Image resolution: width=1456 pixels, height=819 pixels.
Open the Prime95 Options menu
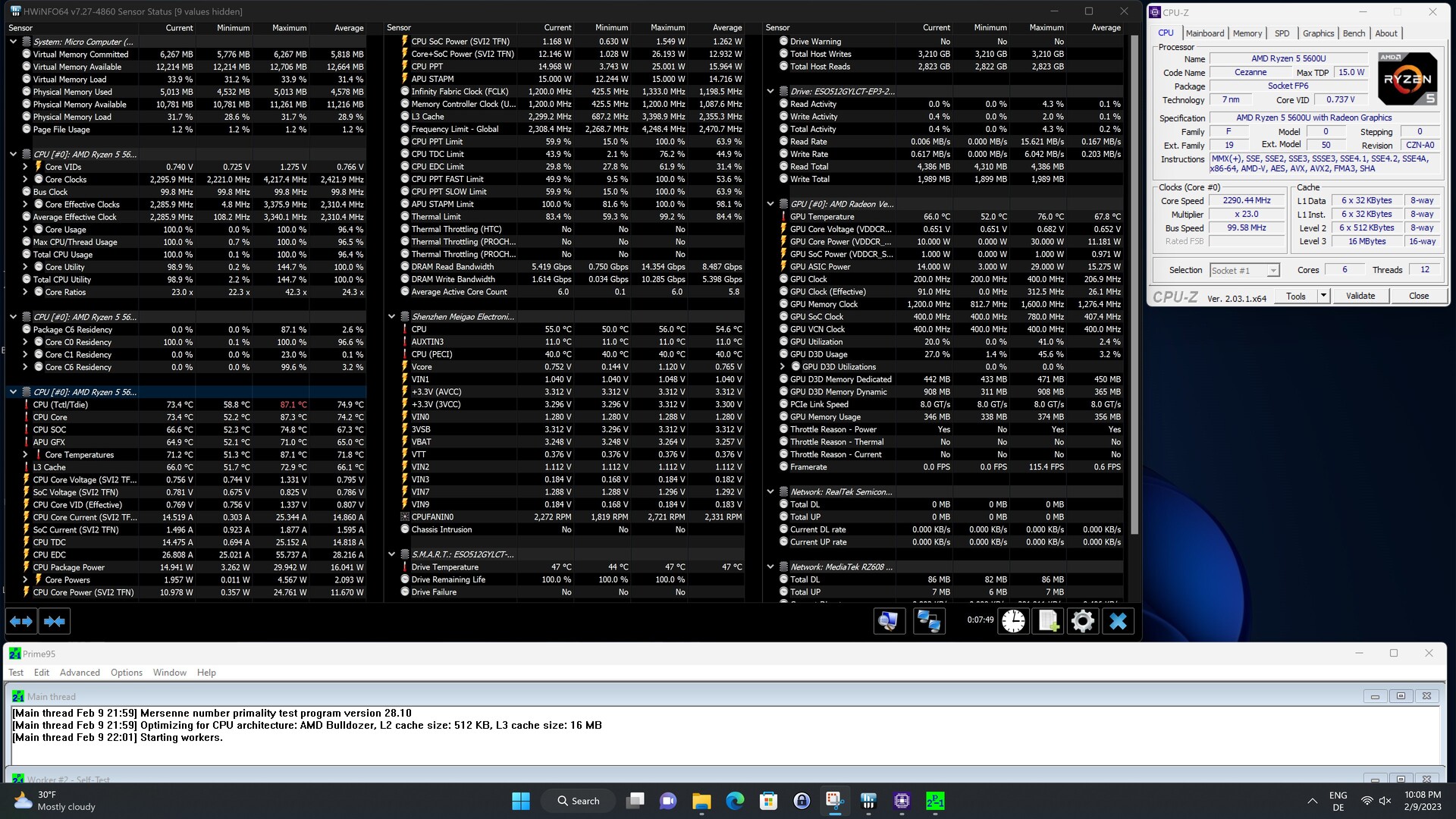click(126, 673)
